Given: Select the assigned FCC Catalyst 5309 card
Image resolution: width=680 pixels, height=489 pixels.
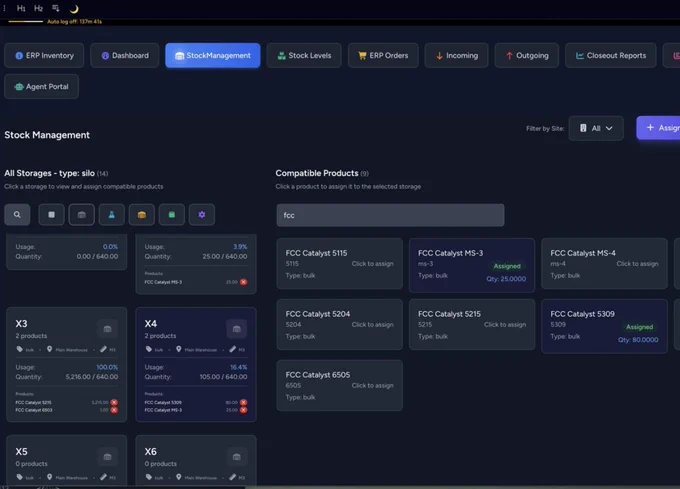Looking at the screenshot, I should (x=605, y=326).
